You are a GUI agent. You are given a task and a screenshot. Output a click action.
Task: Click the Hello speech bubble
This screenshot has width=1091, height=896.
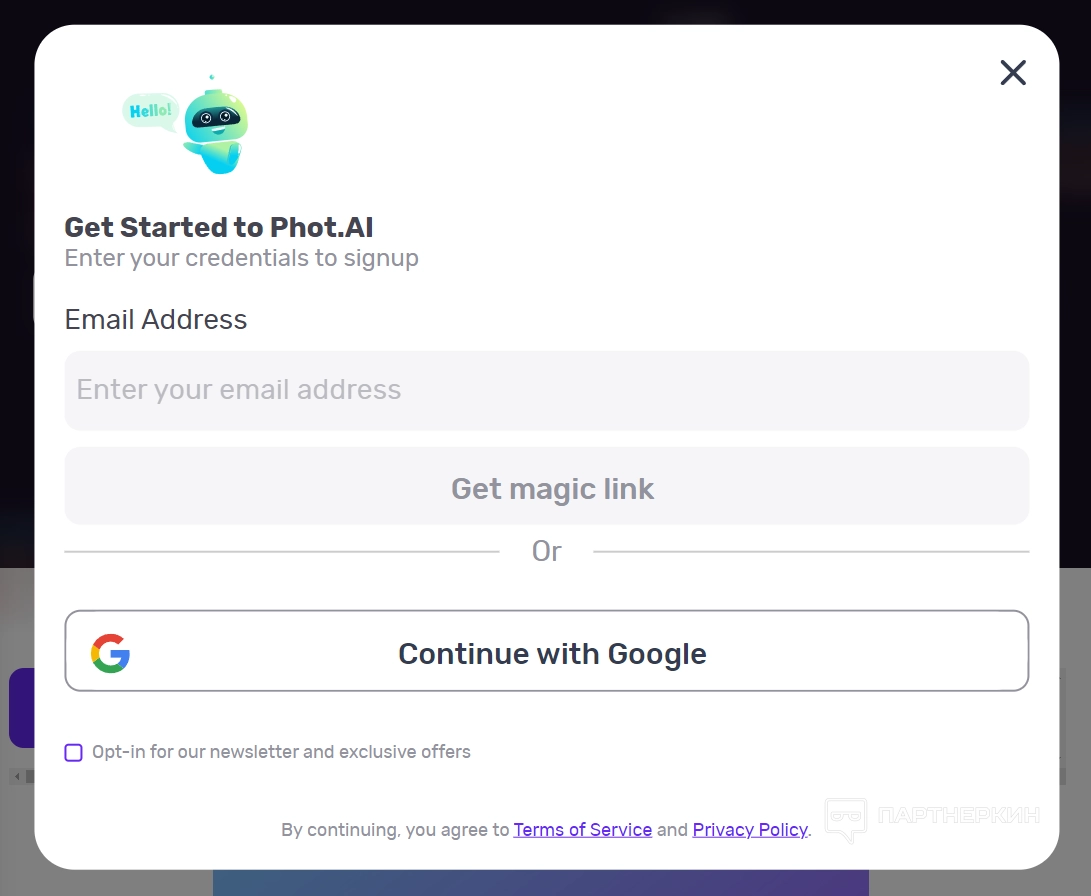(150, 110)
